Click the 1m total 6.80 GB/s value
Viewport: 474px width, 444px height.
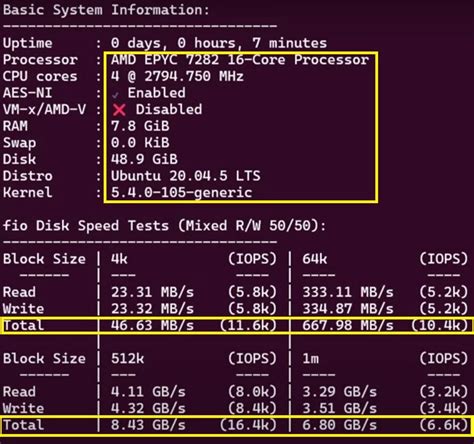(339, 425)
